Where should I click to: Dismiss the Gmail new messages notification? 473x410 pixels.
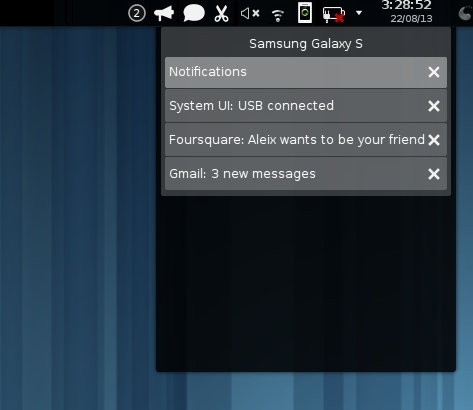point(434,174)
